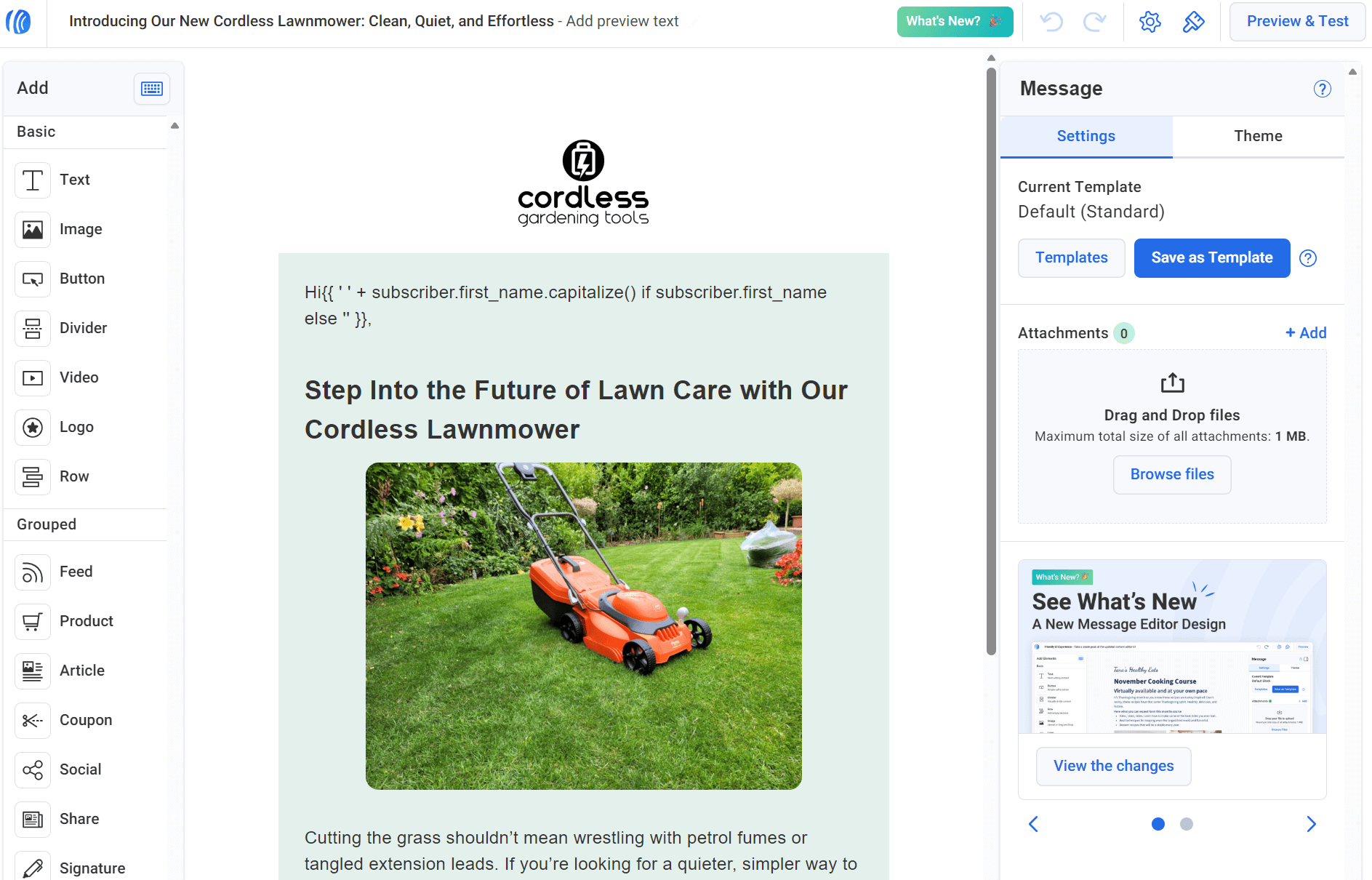Click Add preview text field
The height and width of the screenshot is (880, 1372).
pos(622,21)
